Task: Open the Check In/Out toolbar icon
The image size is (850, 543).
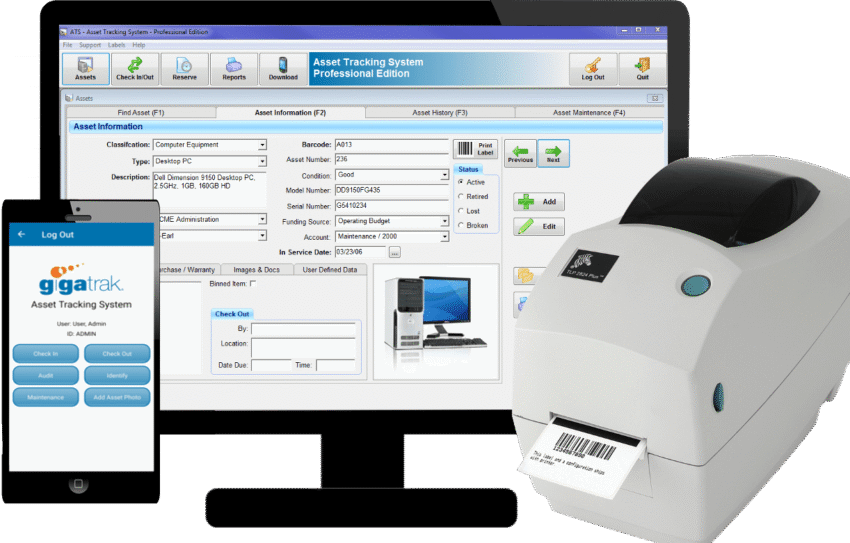Action: pyautogui.click(x=134, y=68)
